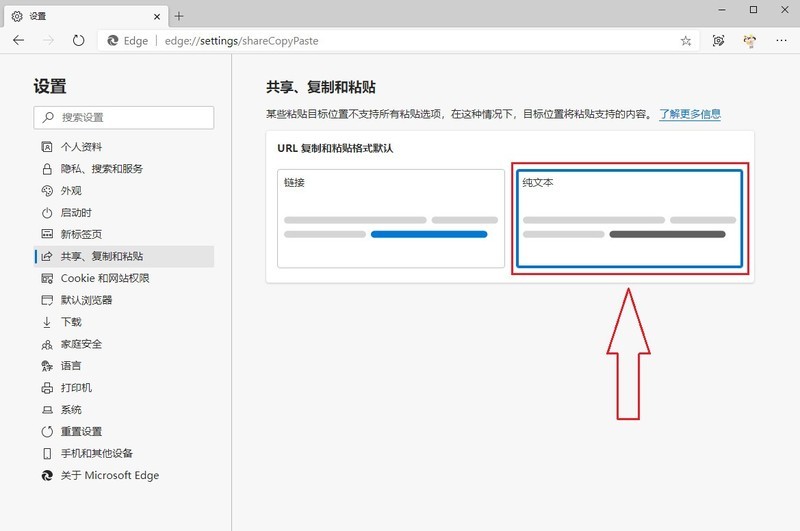Click the back navigation arrow
This screenshot has width=800, height=531.
click(x=19, y=40)
